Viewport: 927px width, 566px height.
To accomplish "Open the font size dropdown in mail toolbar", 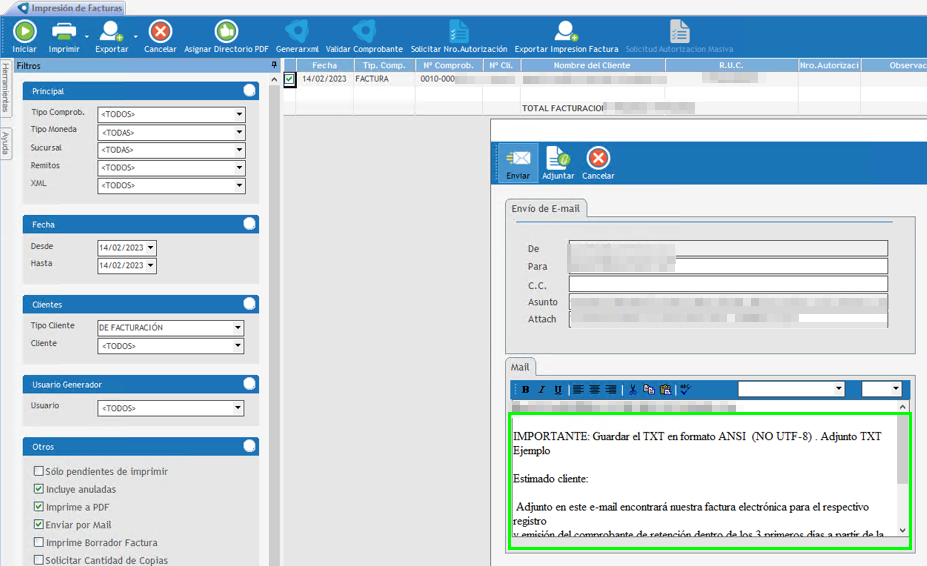I will 896,389.
